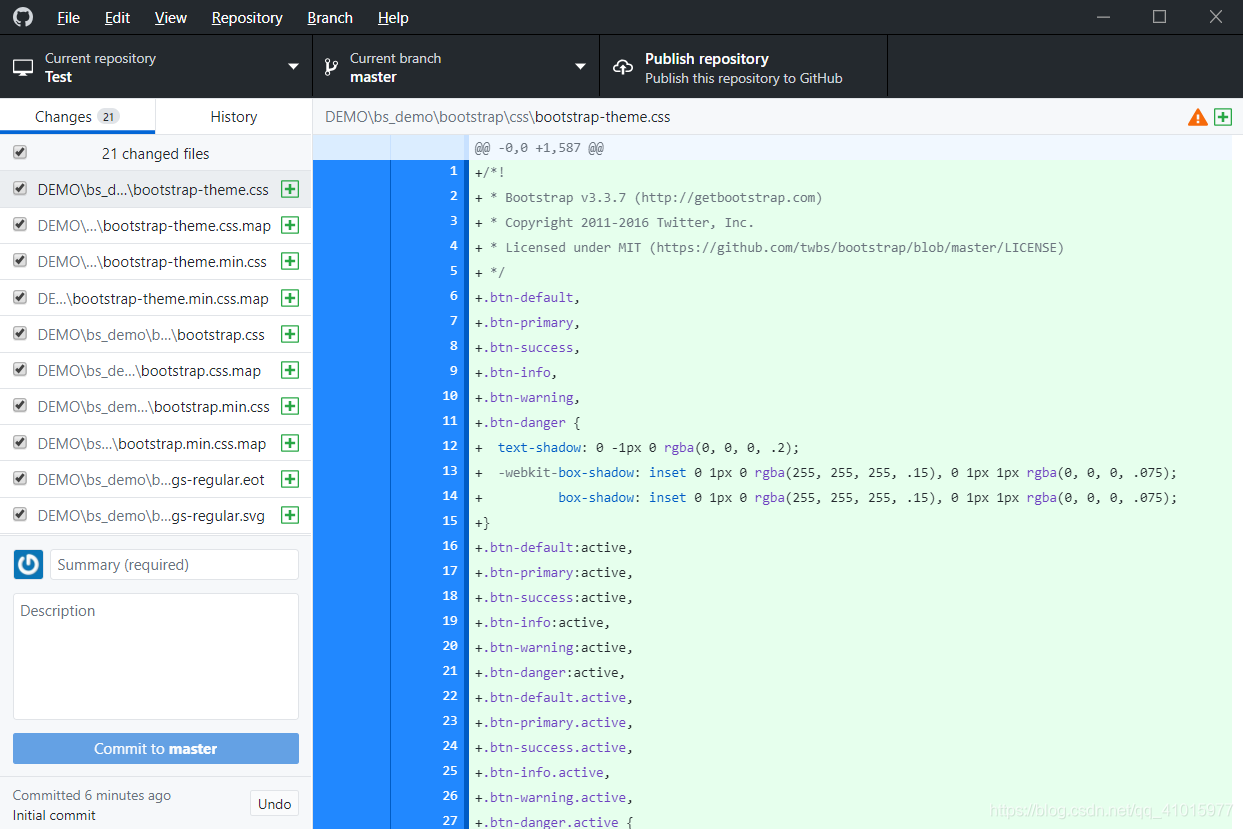Image resolution: width=1243 pixels, height=829 pixels.
Task: Uncheck the bootstrap.min.css file checkbox
Action: coord(20,405)
